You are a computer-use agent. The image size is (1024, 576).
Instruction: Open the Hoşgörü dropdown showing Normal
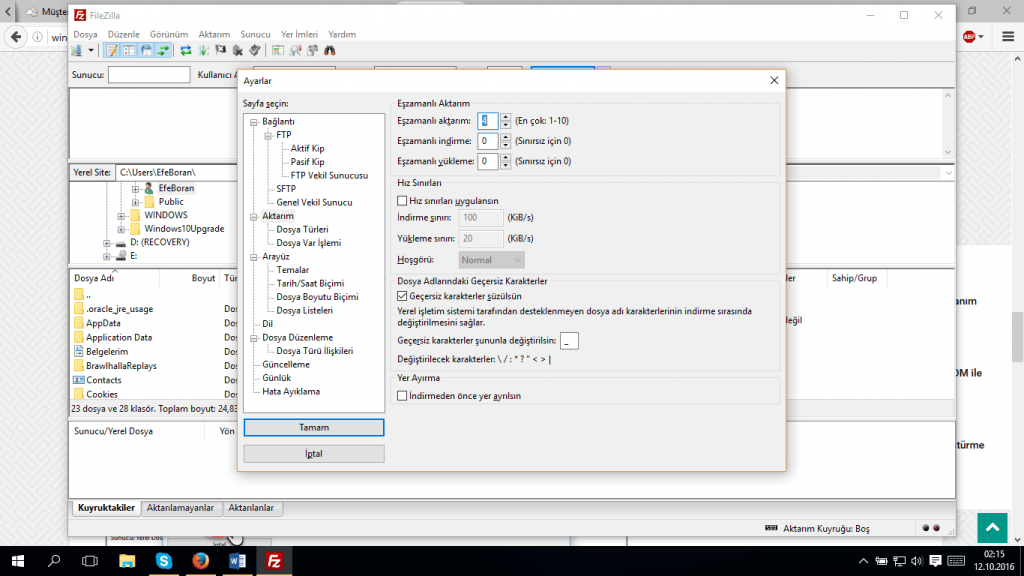pyautogui.click(x=491, y=260)
